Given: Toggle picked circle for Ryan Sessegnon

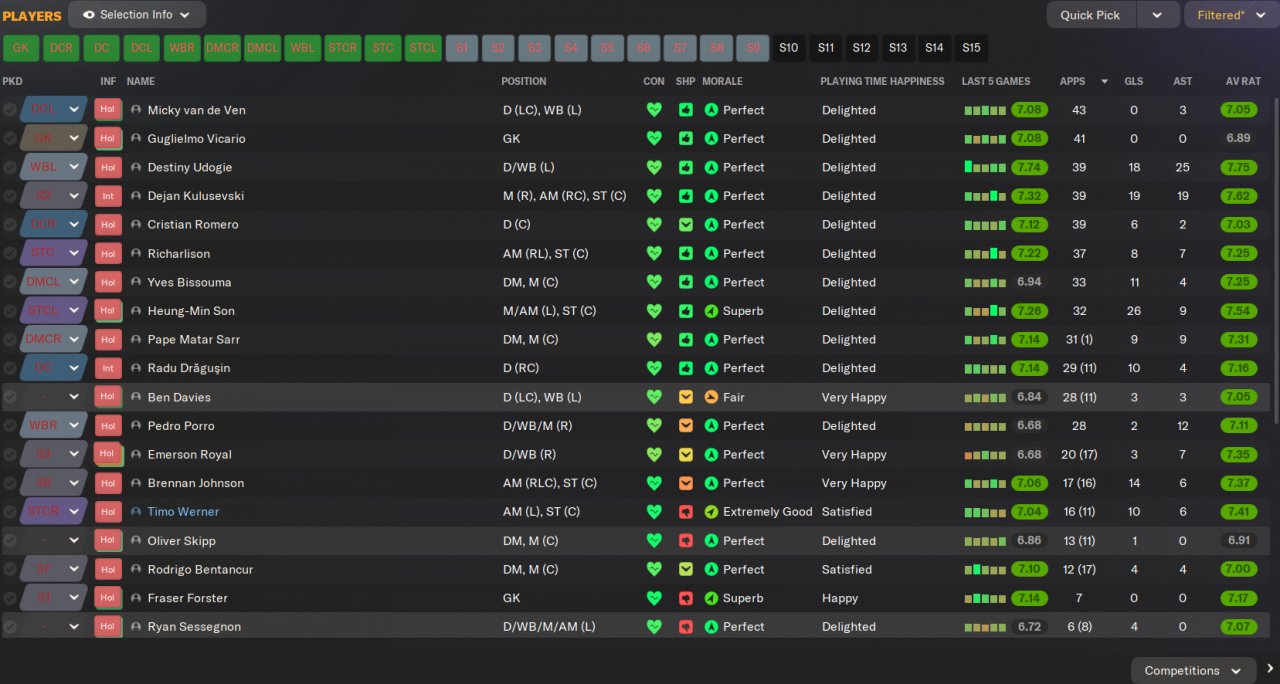Looking at the screenshot, I should point(10,627).
